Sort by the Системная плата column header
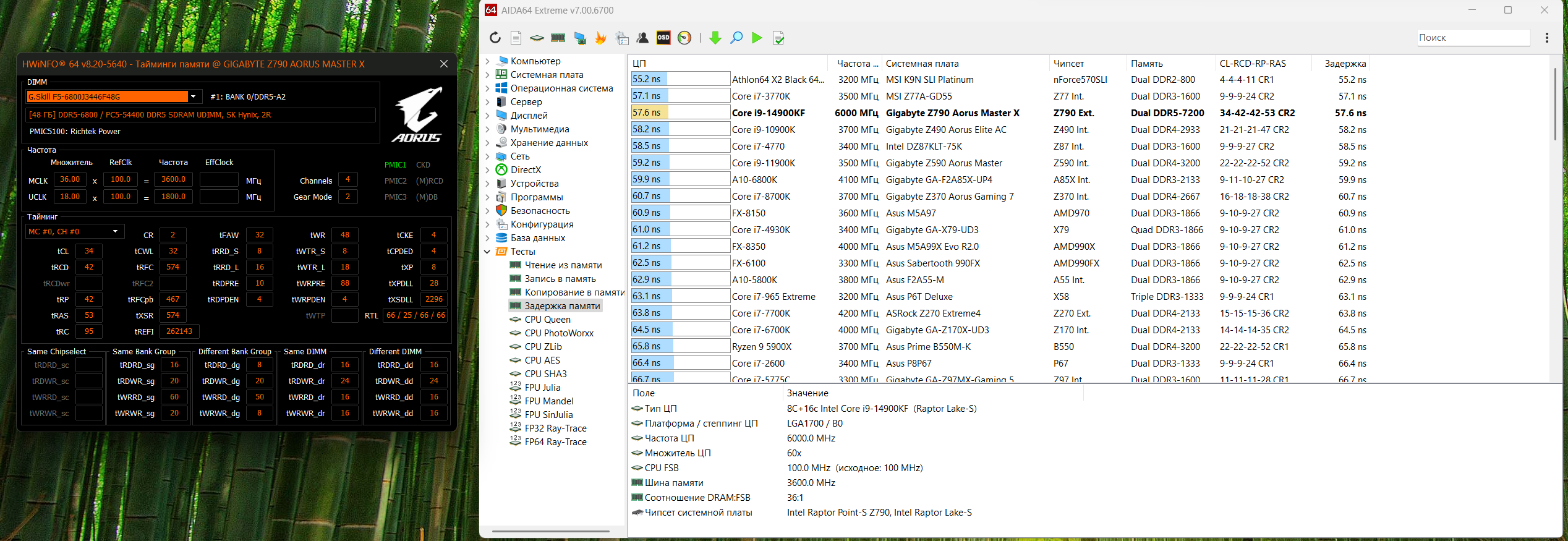 pyautogui.click(x=965, y=64)
